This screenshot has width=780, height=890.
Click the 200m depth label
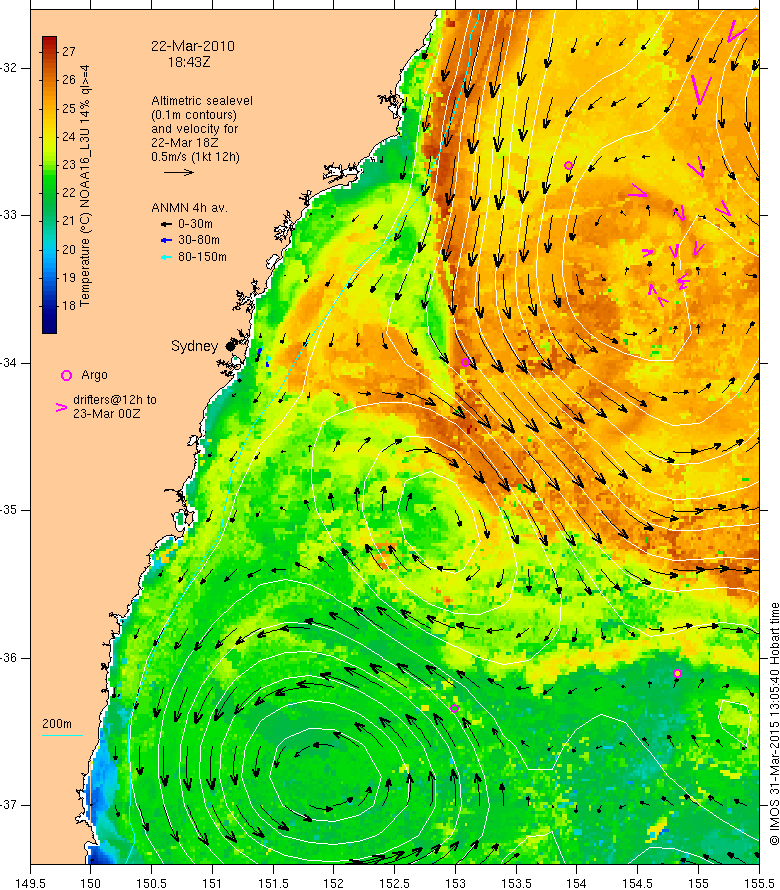click(57, 724)
